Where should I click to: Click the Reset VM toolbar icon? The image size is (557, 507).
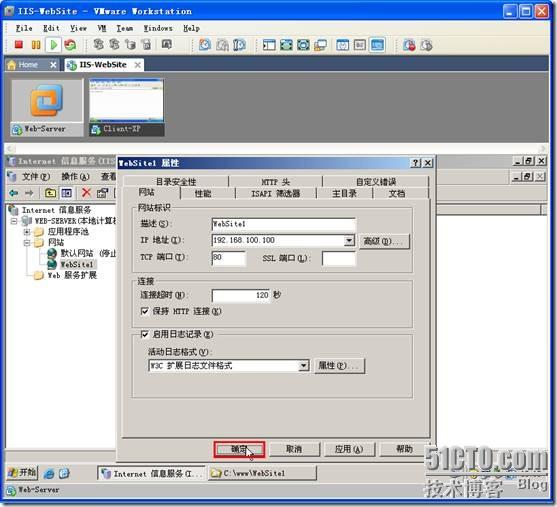click(70, 45)
